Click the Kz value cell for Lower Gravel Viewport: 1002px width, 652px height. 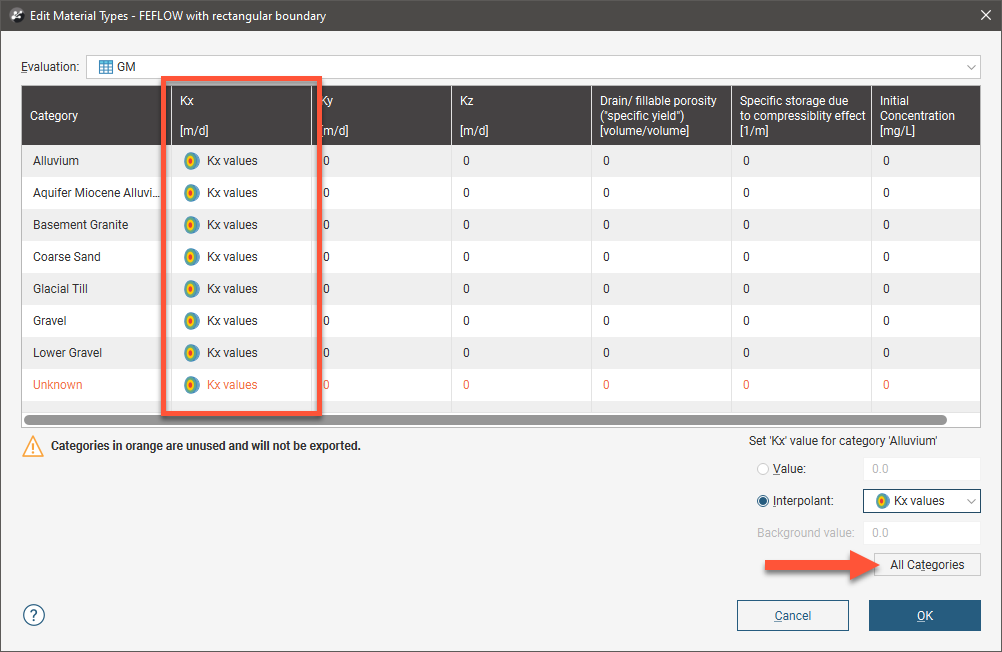(x=466, y=353)
